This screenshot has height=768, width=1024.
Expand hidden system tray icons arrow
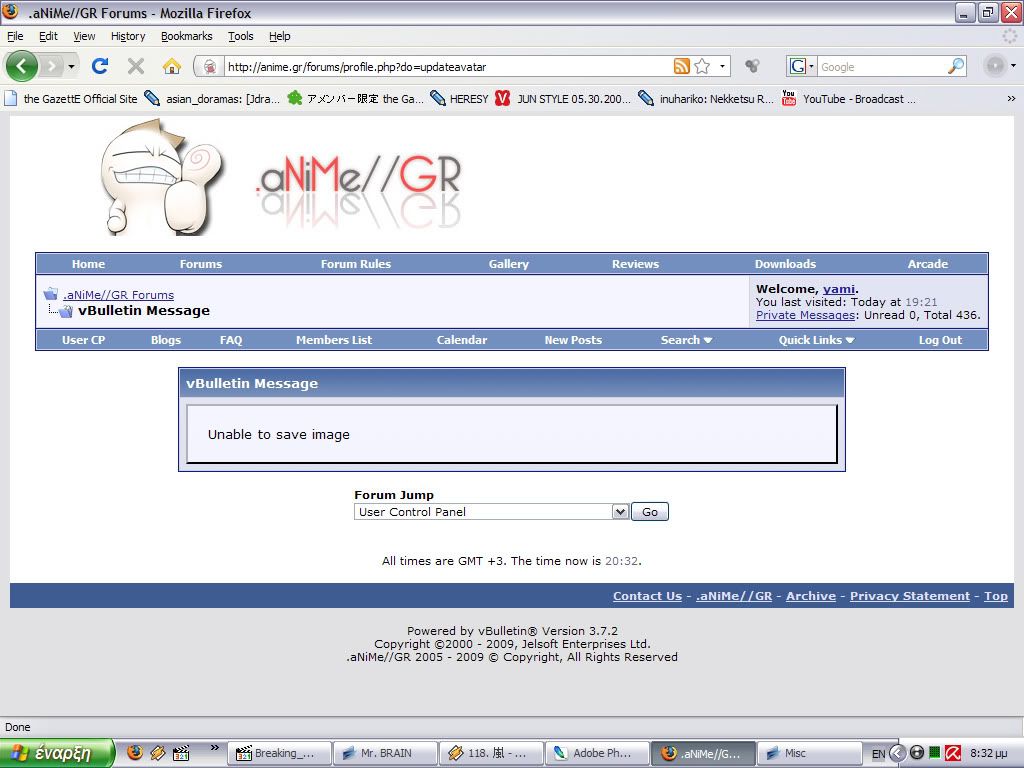(898, 753)
